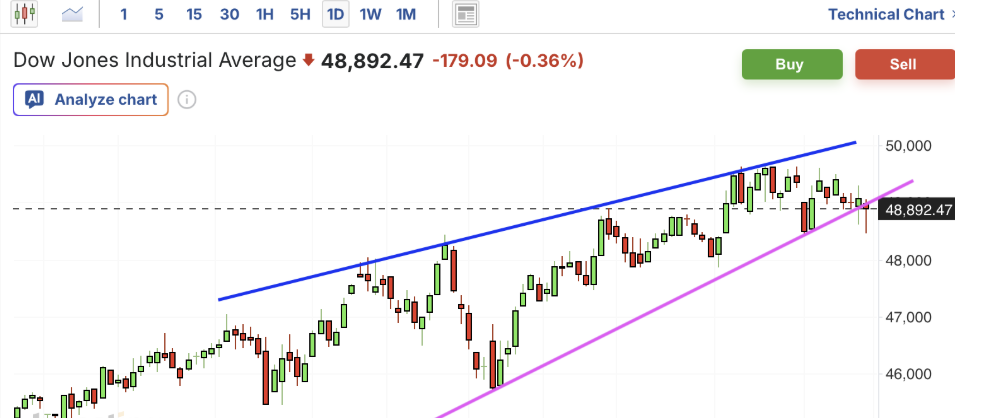Click the red down arrow price indicator

pos(308,61)
